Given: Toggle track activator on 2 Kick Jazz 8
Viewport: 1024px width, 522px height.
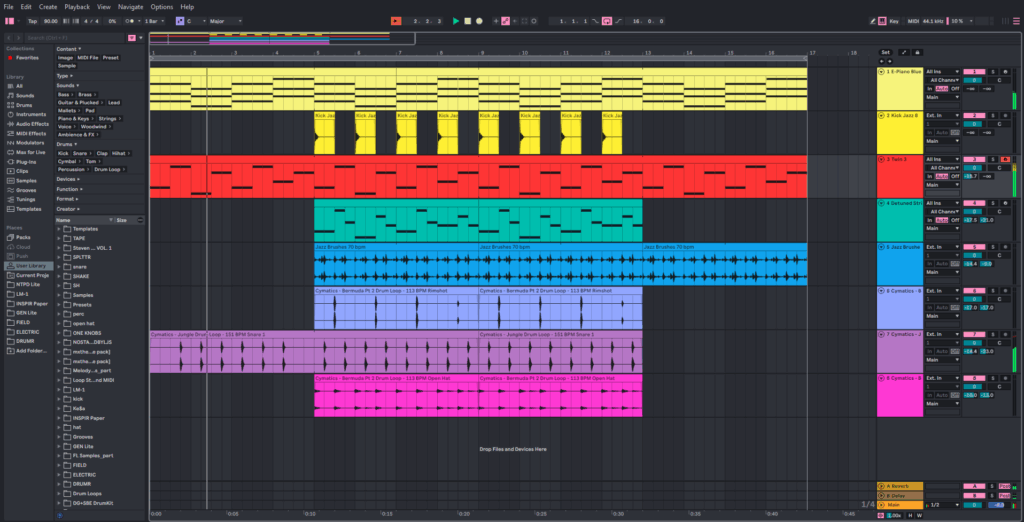Looking at the screenshot, I should point(973,115).
